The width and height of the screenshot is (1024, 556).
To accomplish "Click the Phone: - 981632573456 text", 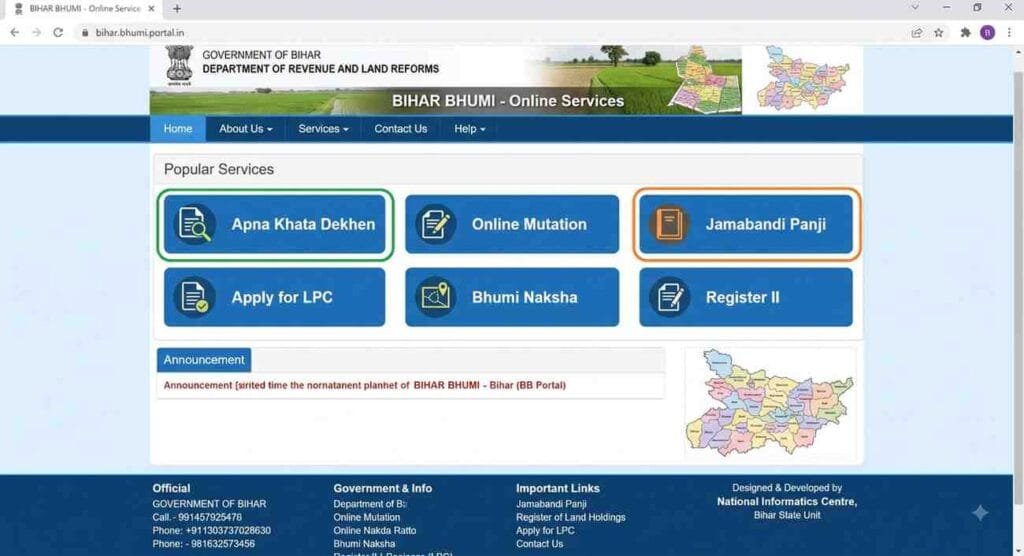I will [204, 544].
